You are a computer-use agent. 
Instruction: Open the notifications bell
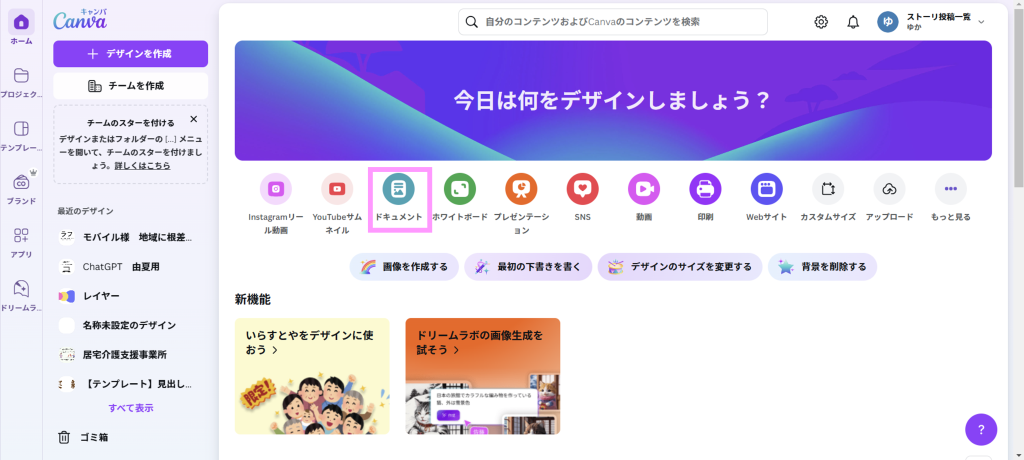pyautogui.click(x=853, y=22)
